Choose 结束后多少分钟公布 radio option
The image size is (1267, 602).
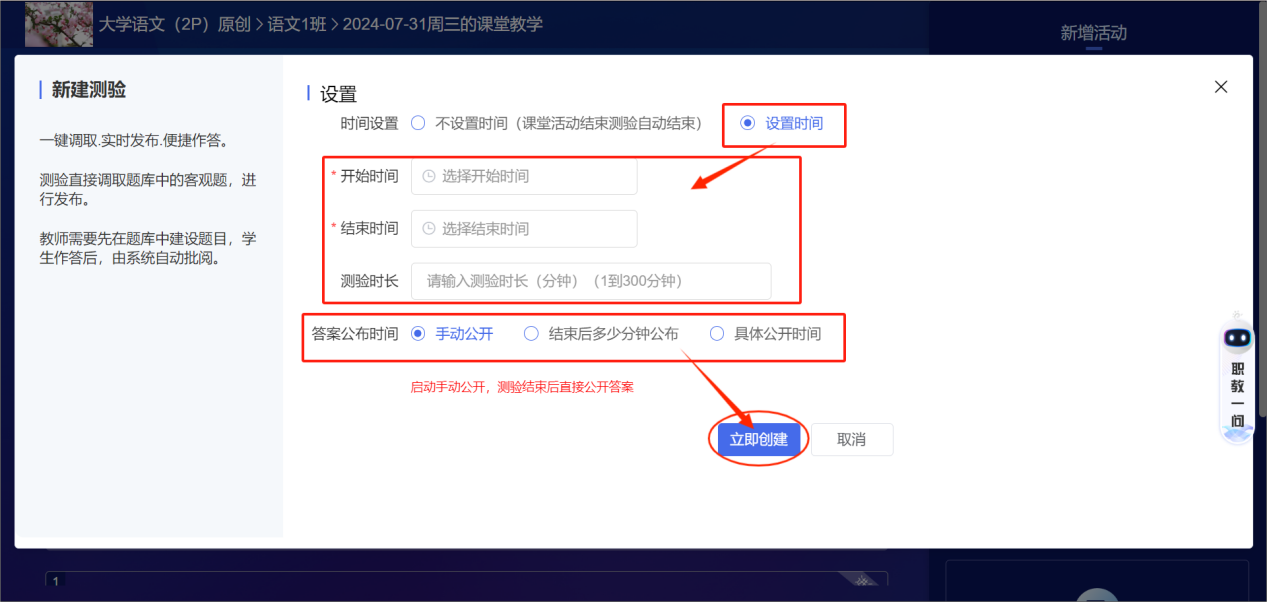point(531,334)
